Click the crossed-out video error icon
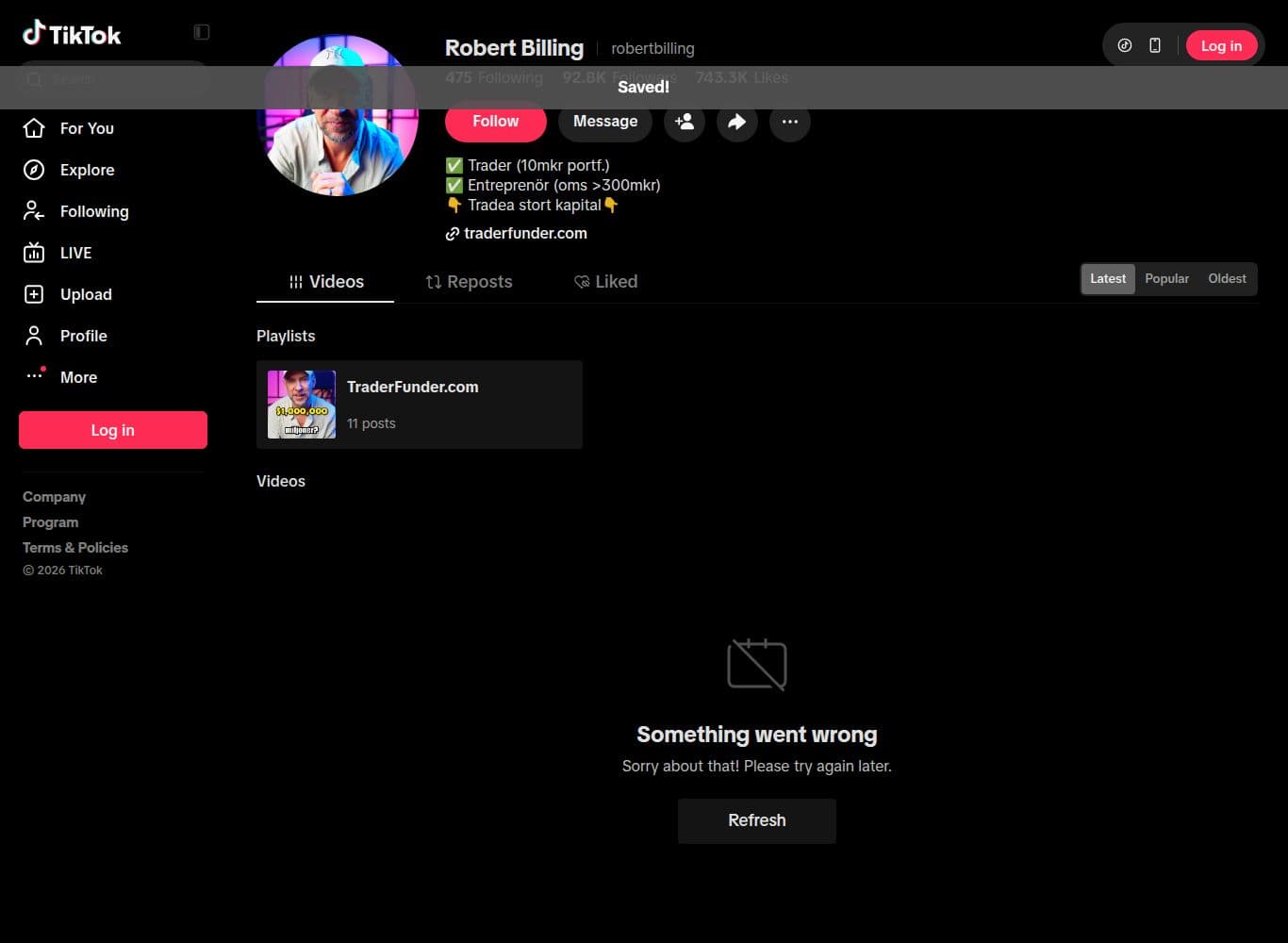The image size is (1288, 943). [757, 664]
